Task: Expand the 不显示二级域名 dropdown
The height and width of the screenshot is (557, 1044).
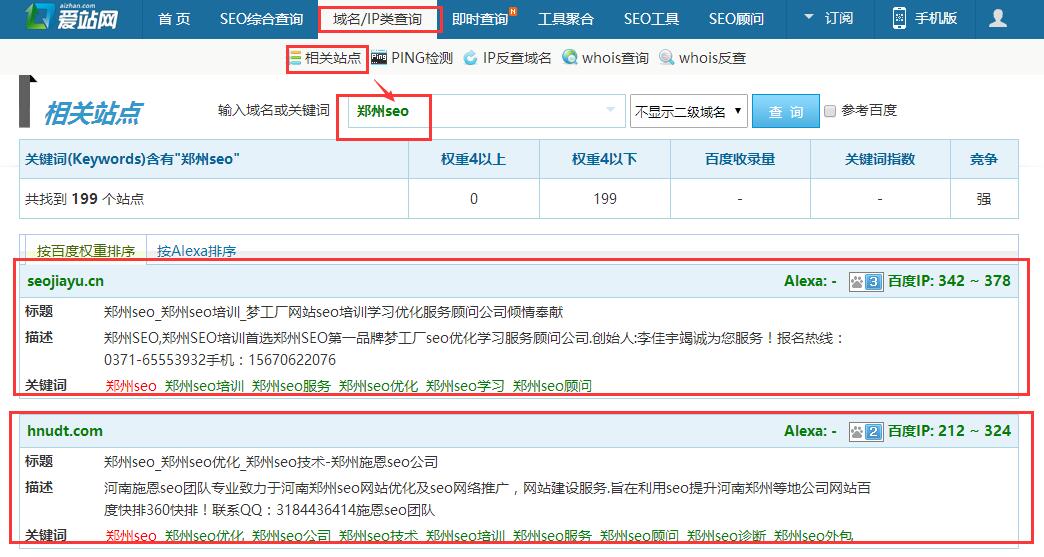Action: click(689, 112)
